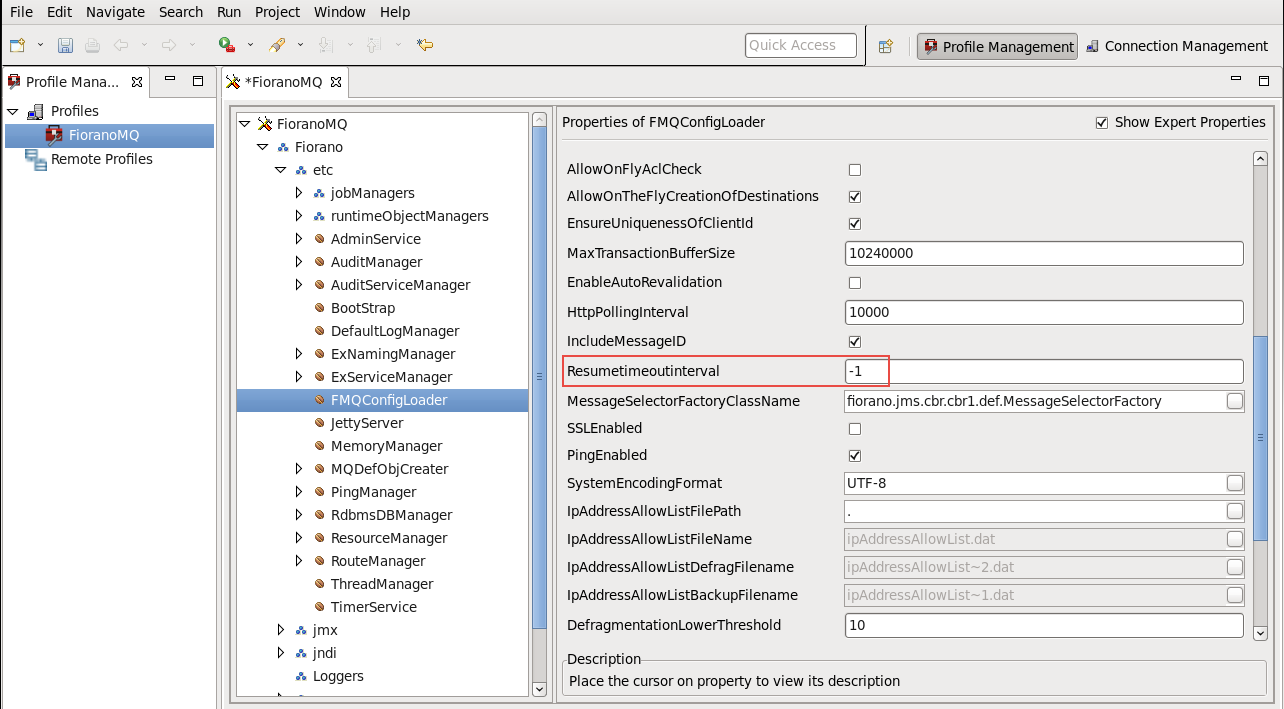Expand the jndi tree node
This screenshot has width=1284, height=709.
coord(281,653)
